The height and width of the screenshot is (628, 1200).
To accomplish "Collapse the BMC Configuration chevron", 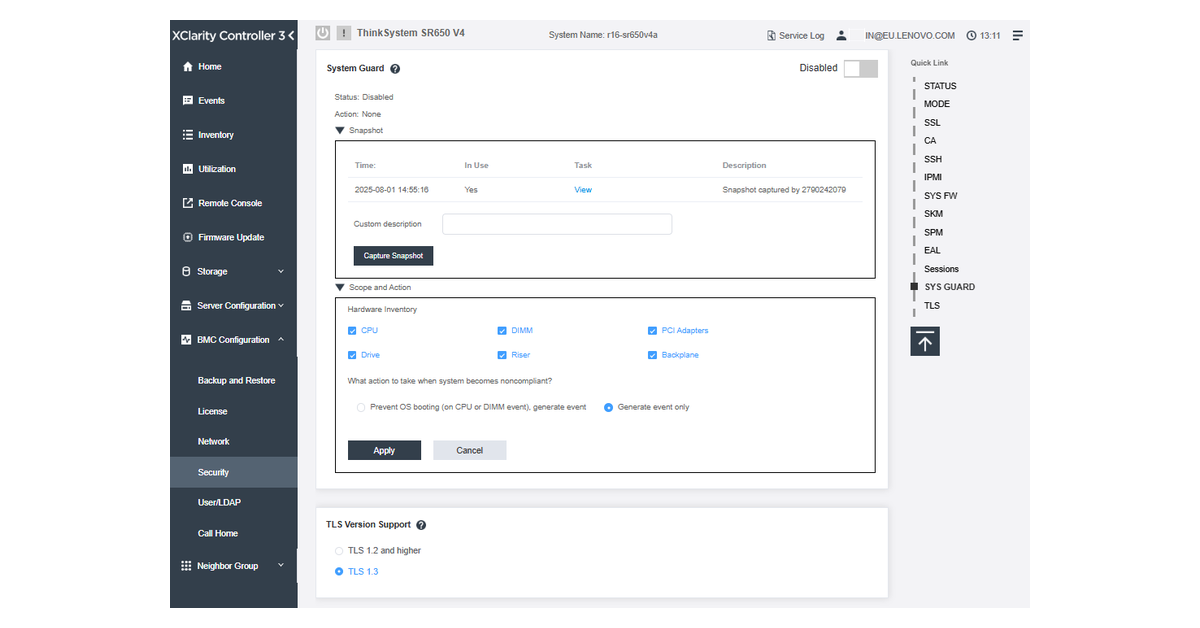I will [x=281, y=340].
